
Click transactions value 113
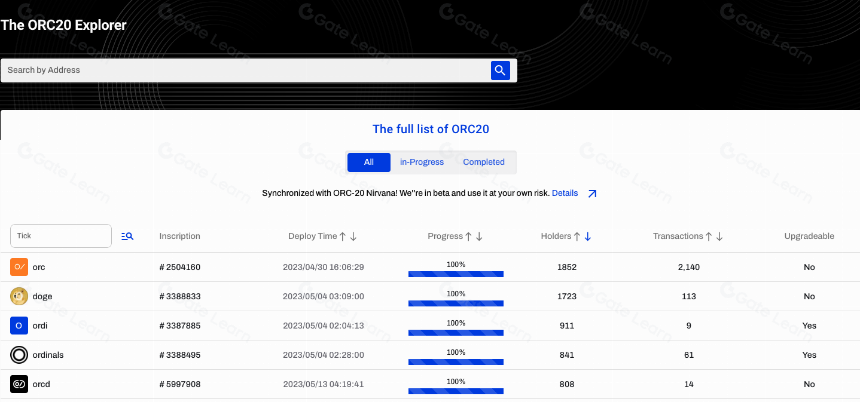pyautogui.click(x=688, y=296)
